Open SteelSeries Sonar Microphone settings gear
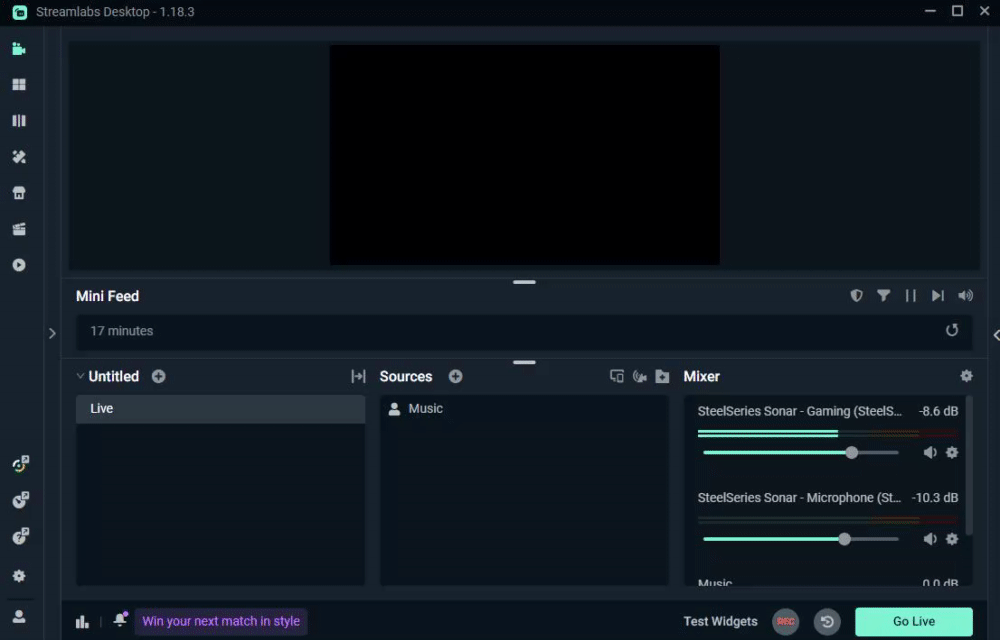The image size is (1000, 640). [x=952, y=539]
